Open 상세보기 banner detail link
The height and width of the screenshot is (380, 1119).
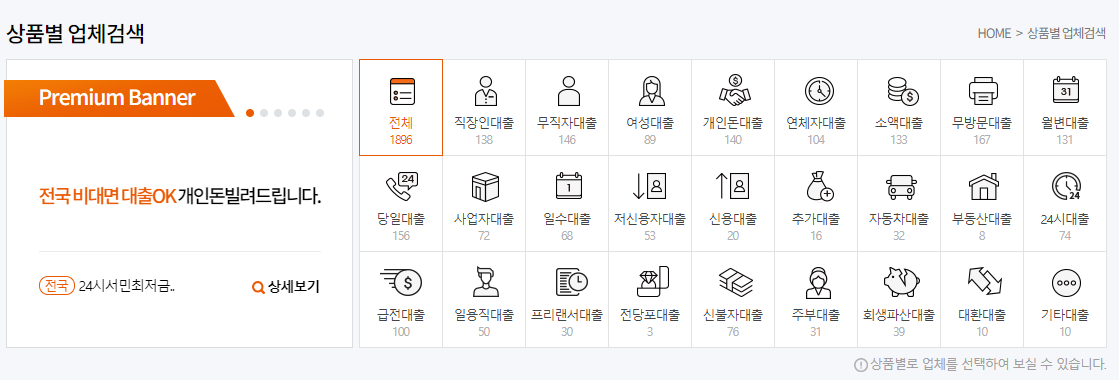coord(286,287)
